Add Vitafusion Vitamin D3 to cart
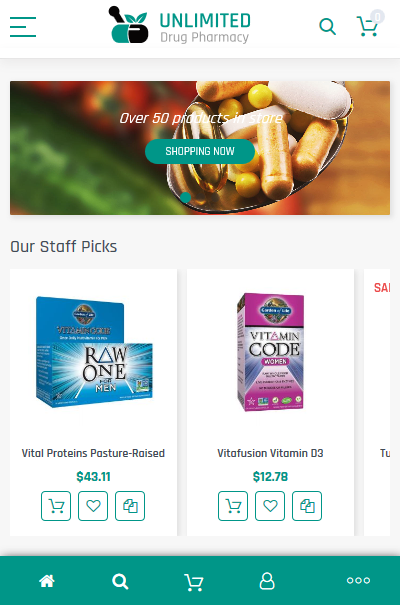The image size is (400, 605). tap(233, 506)
